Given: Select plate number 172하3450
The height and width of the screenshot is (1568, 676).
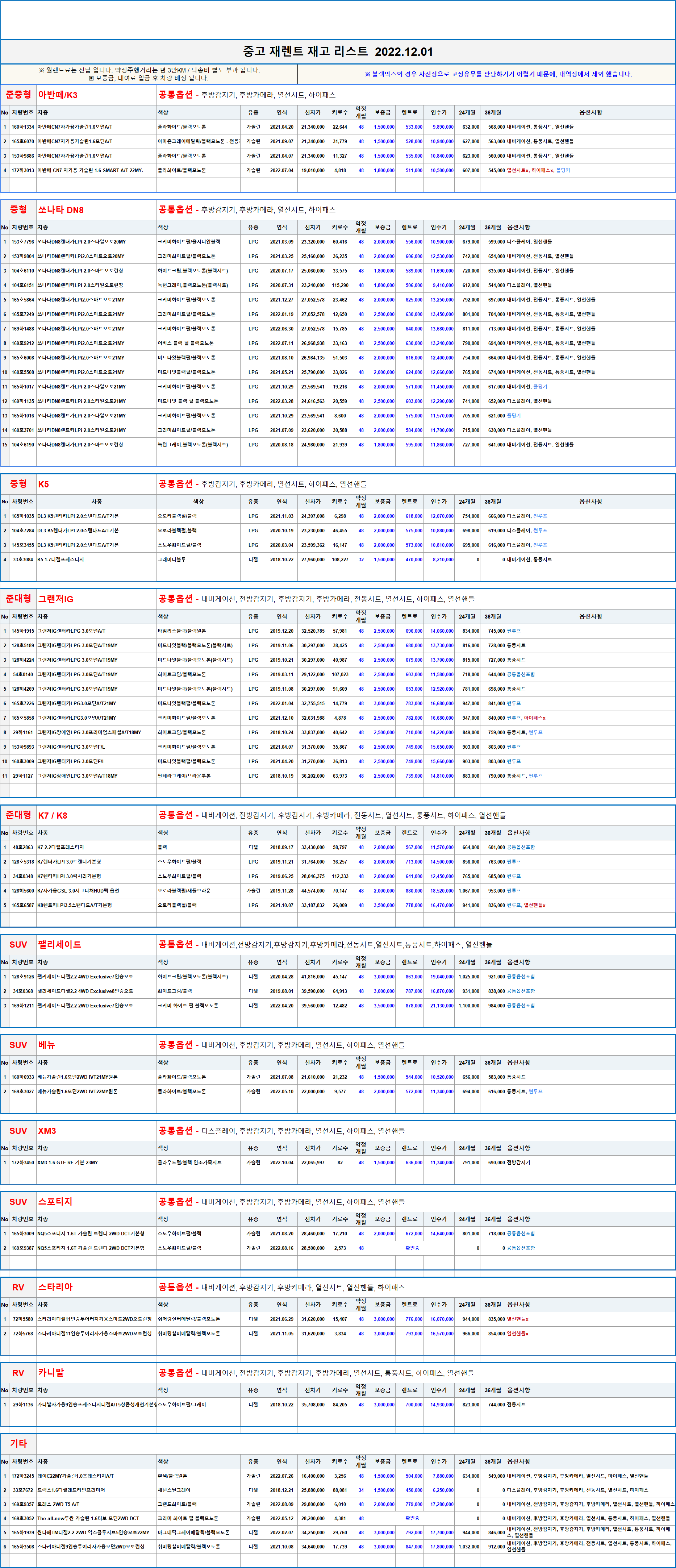Looking at the screenshot, I should coord(22,1163).
